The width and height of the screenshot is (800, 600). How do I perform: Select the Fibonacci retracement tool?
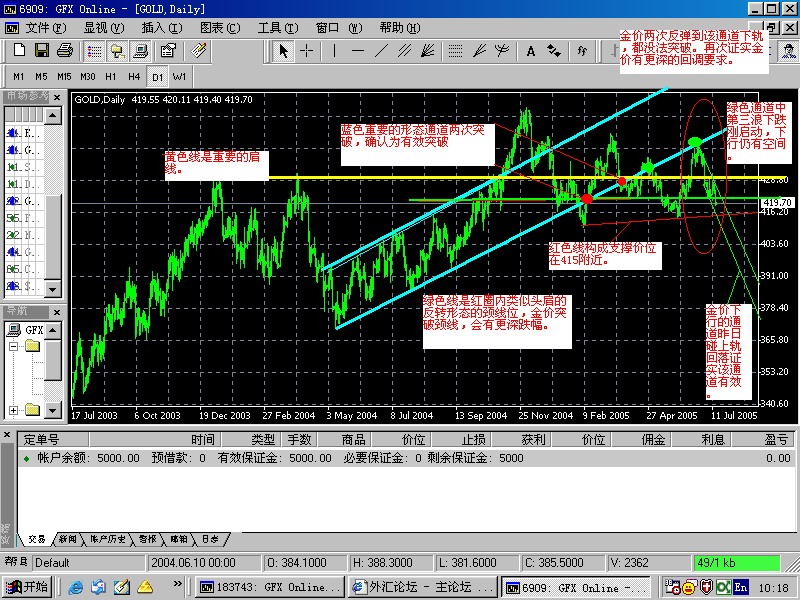[455, 51]
